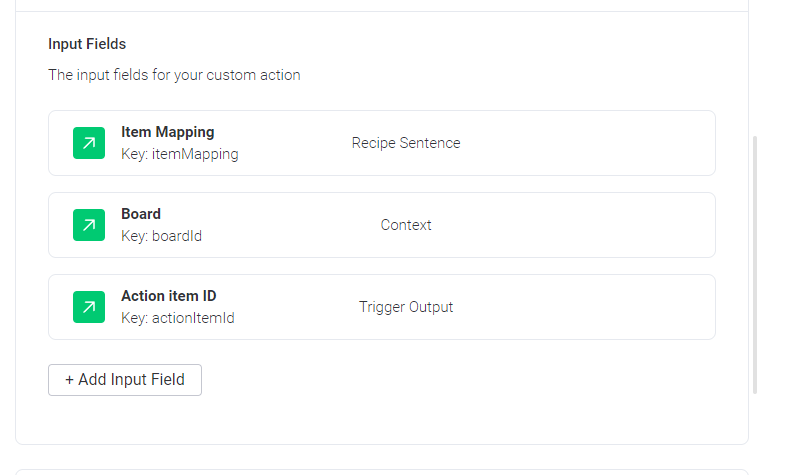Click the Key: boardId text
Viewport: 794px width, 475px height.
tap(161, 236)
